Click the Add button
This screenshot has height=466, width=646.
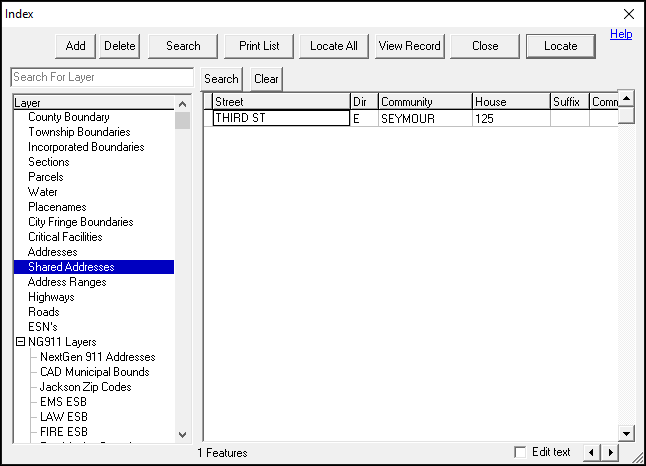click(76, 46)
